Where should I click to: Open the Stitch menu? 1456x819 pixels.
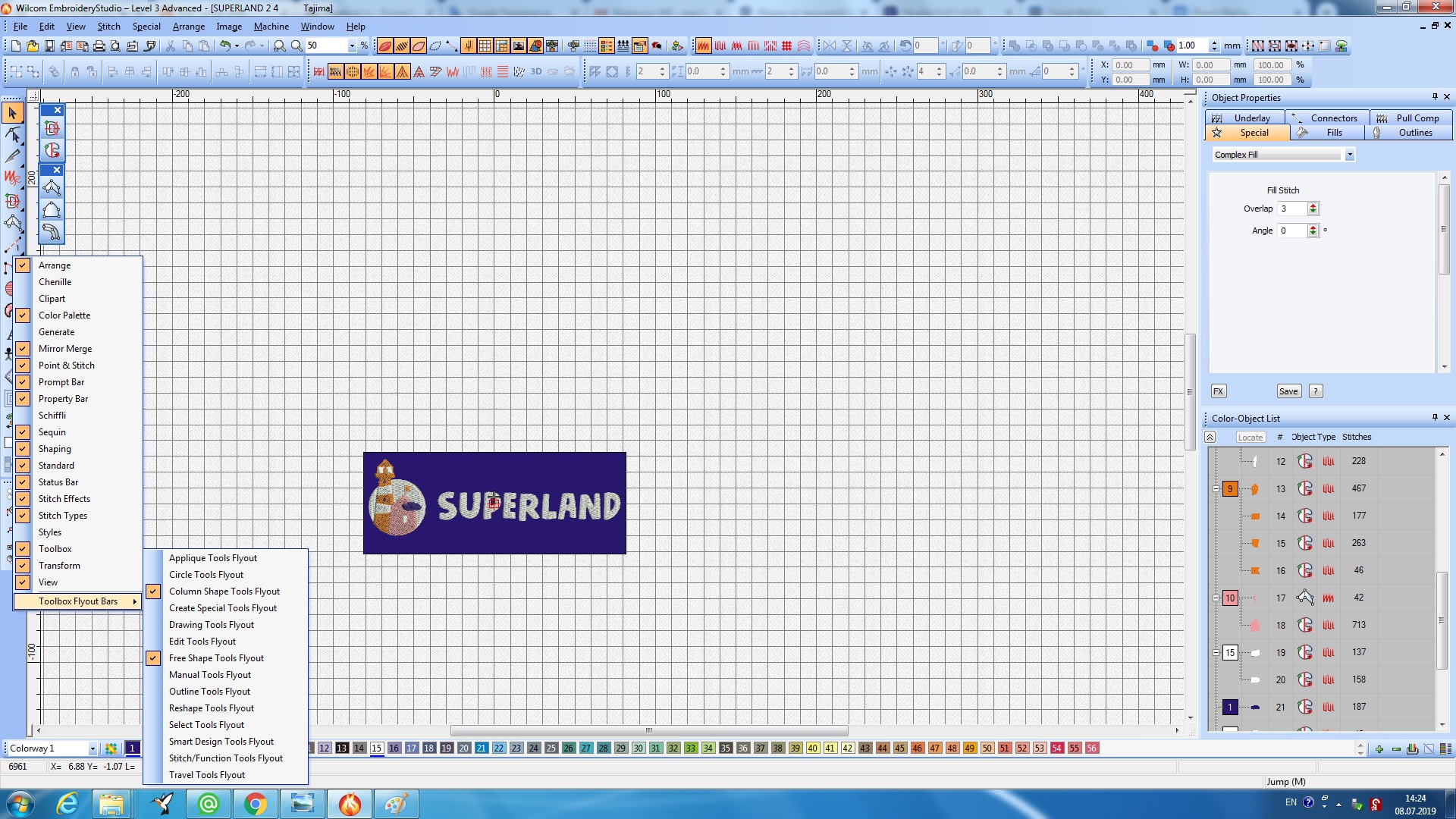point(108,27)
